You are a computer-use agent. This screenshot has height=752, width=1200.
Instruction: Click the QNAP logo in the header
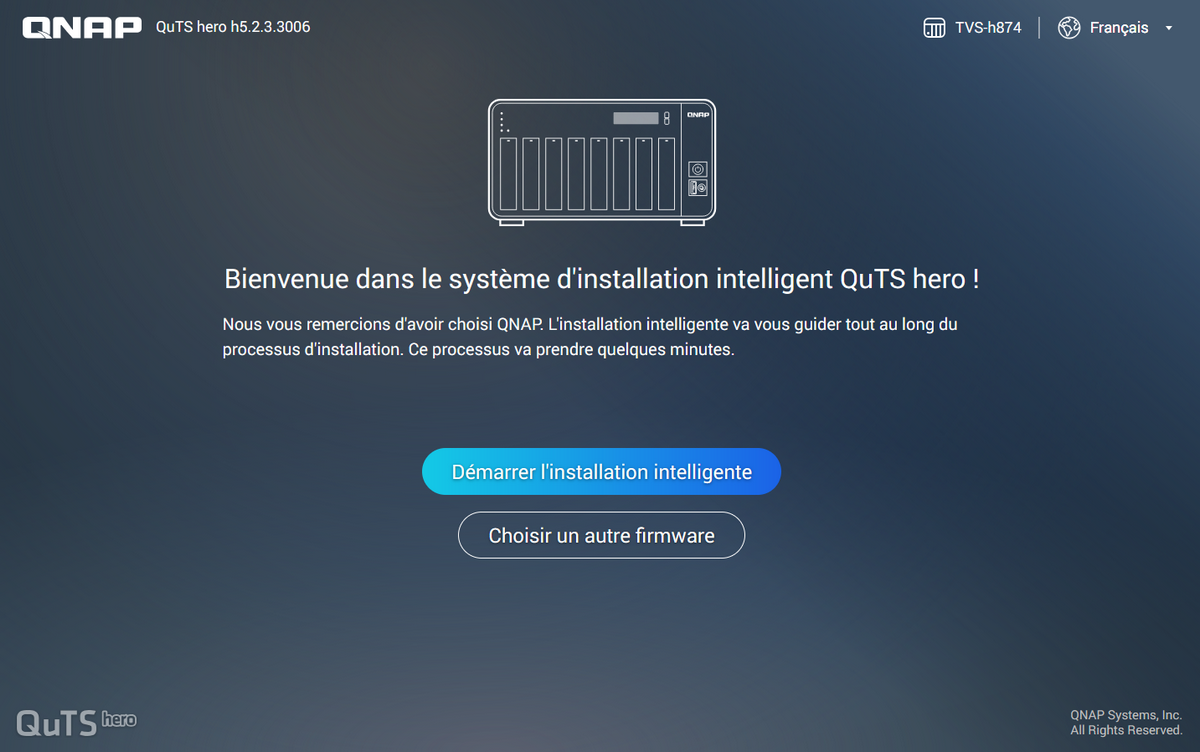pos(82,28)
